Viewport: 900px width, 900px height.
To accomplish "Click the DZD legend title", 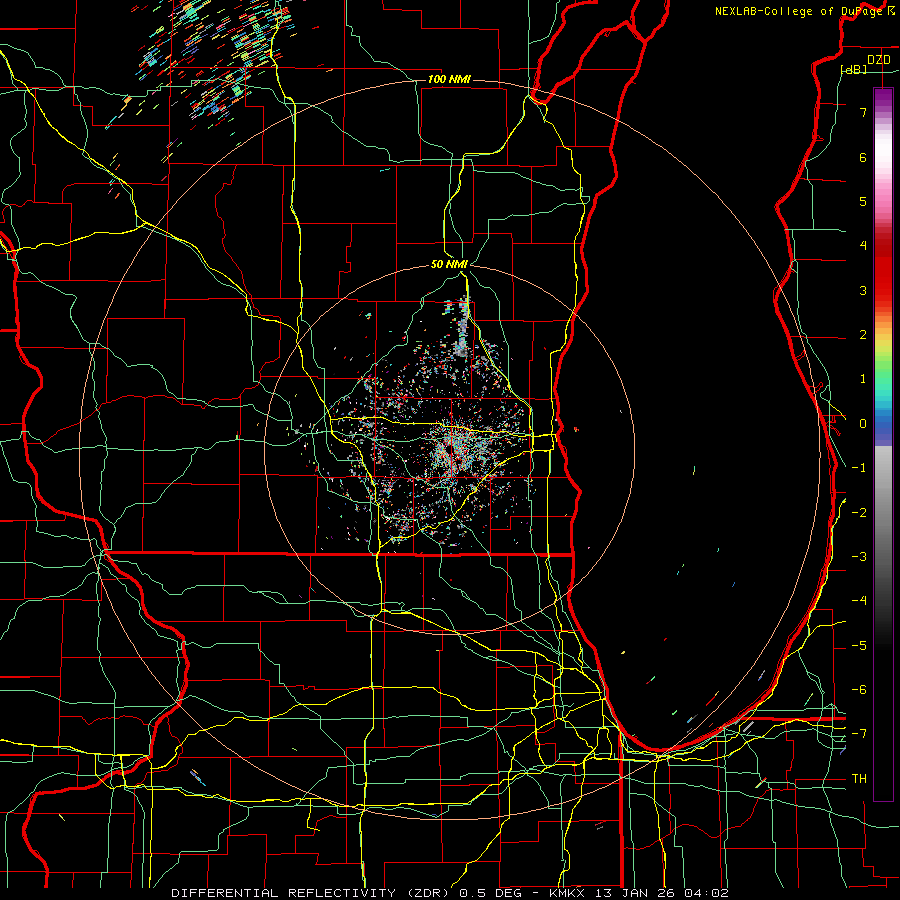I will (x=878, y=60).
